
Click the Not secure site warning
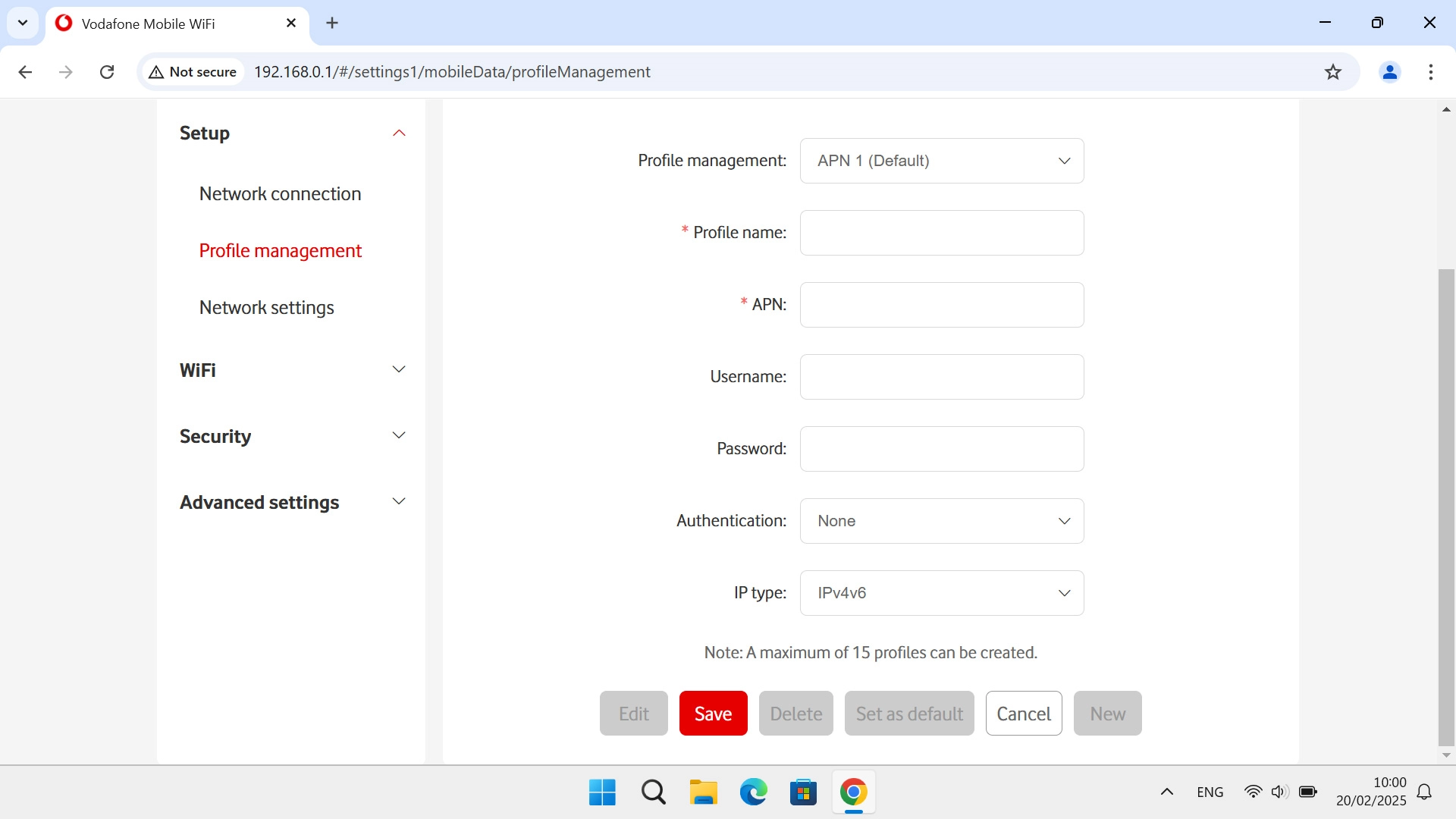tap(193, 72)
